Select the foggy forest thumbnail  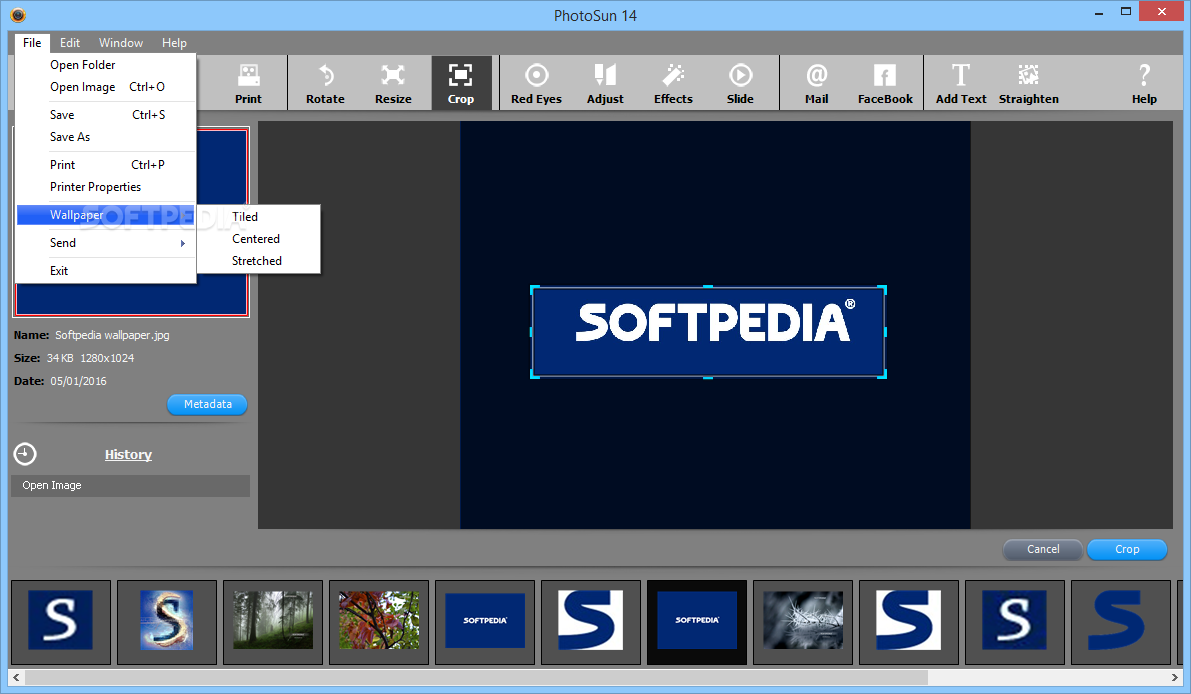tap(273, 622)
